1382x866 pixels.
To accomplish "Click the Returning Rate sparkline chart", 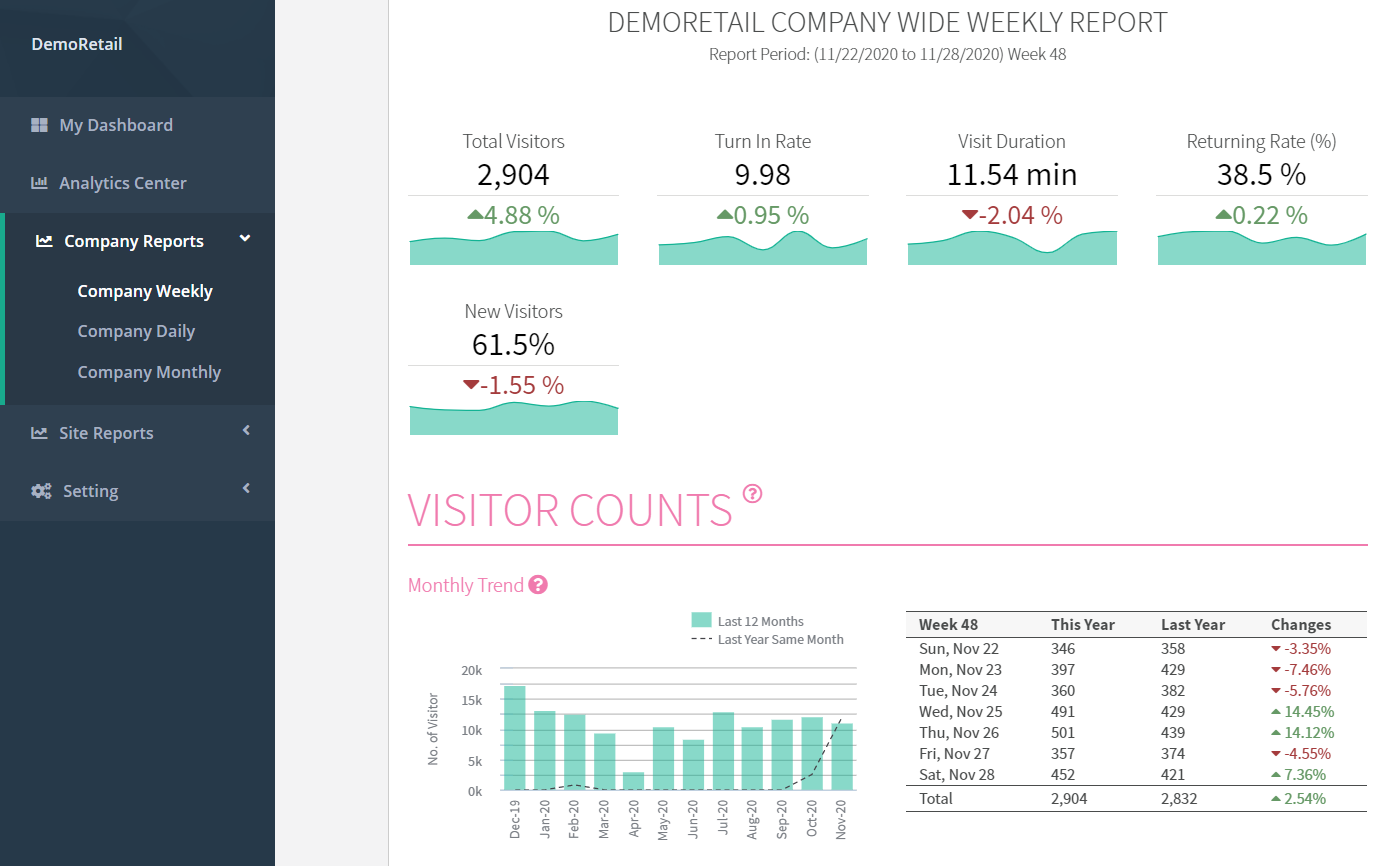I will click(x=1262, y=248).
